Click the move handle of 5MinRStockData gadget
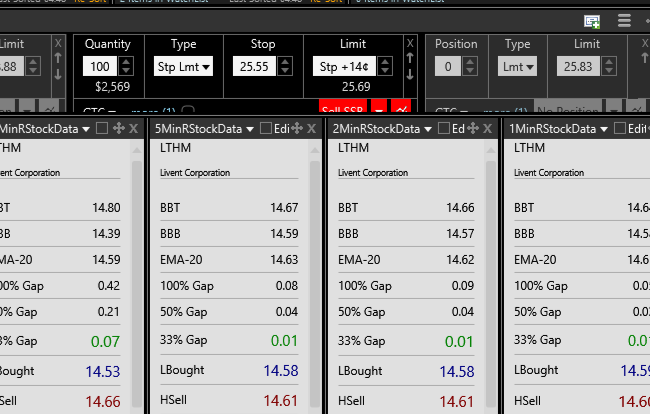Viewport: 650px width, 414px height. 297,128
